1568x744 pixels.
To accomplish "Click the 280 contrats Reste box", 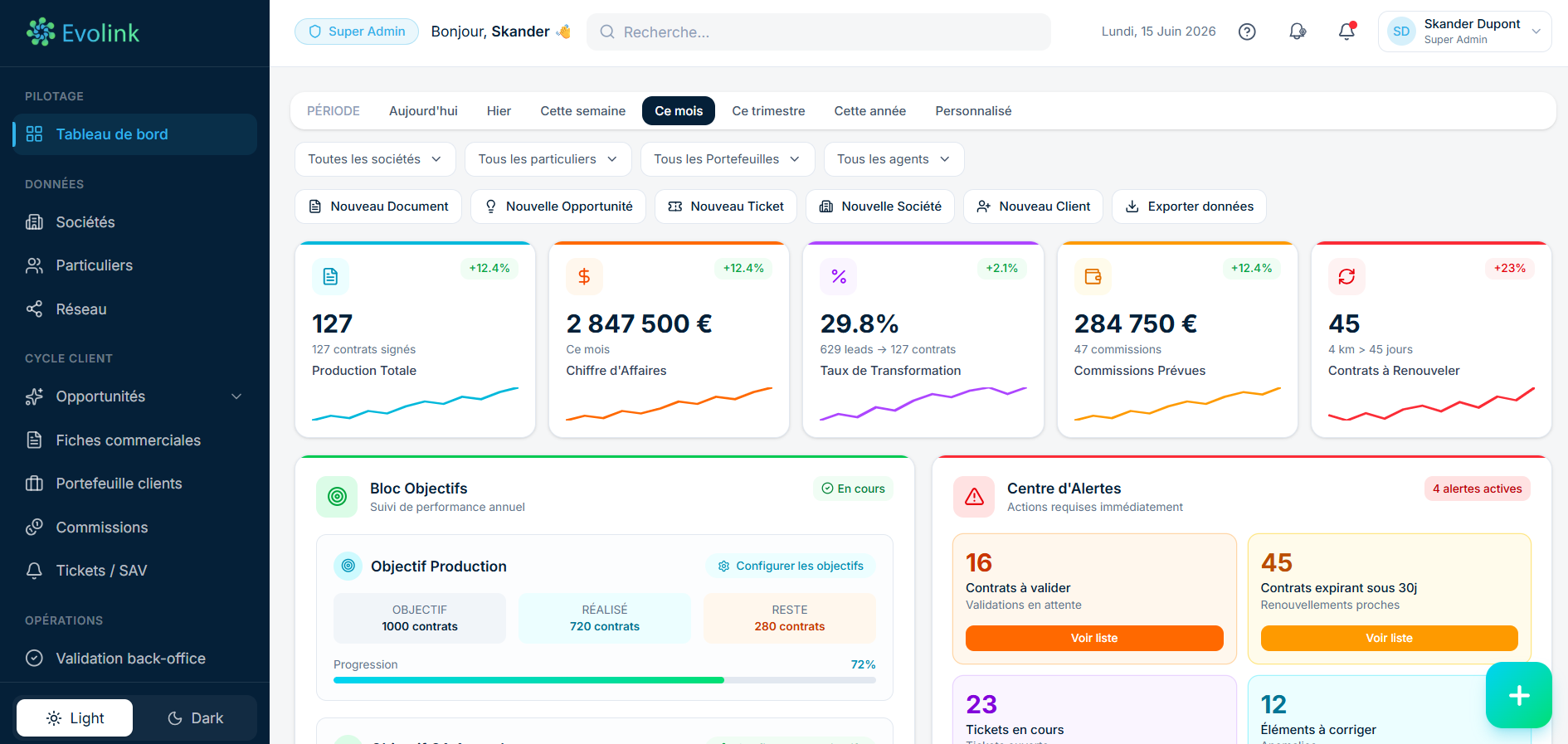I will click(x=790, y=618).
